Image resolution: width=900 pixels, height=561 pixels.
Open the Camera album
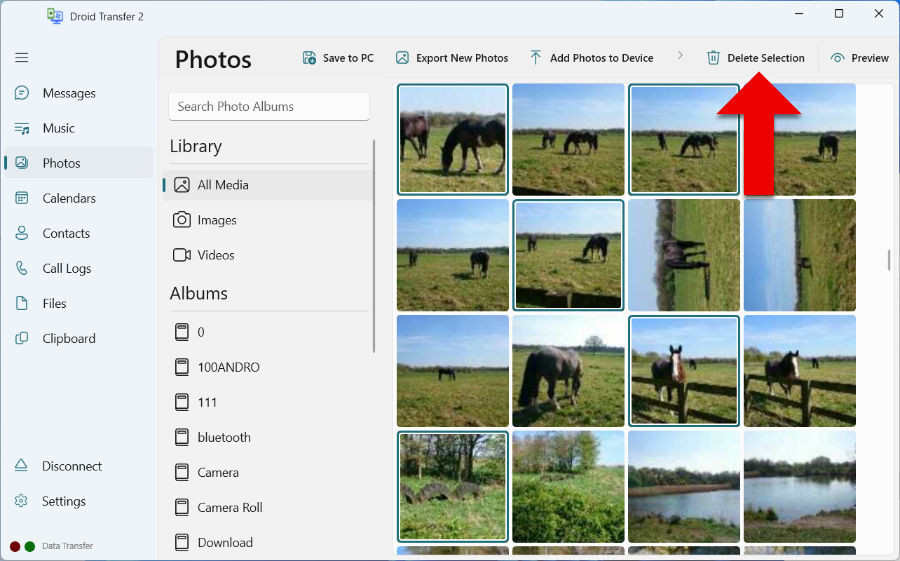pos(218,472)
